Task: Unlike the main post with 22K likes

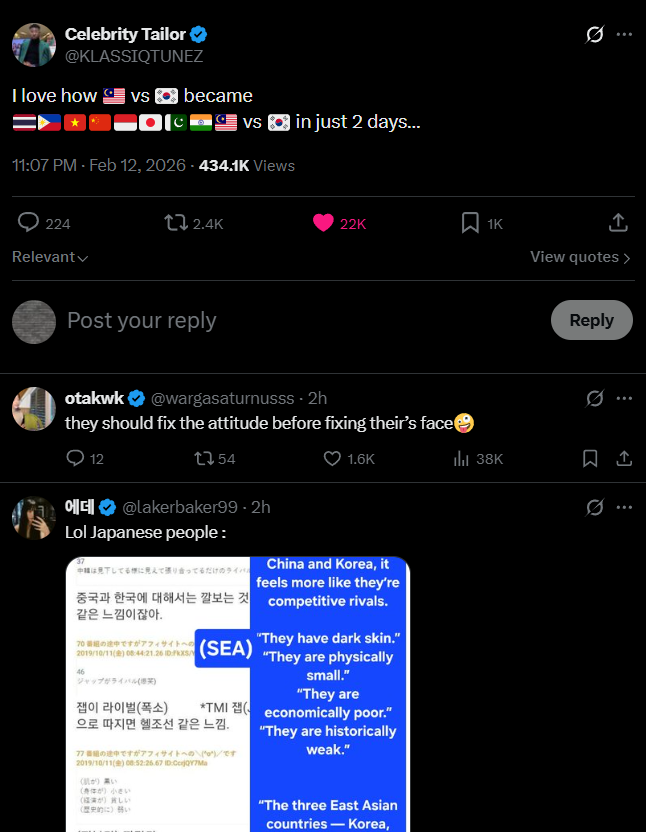Action: [323, 223]
